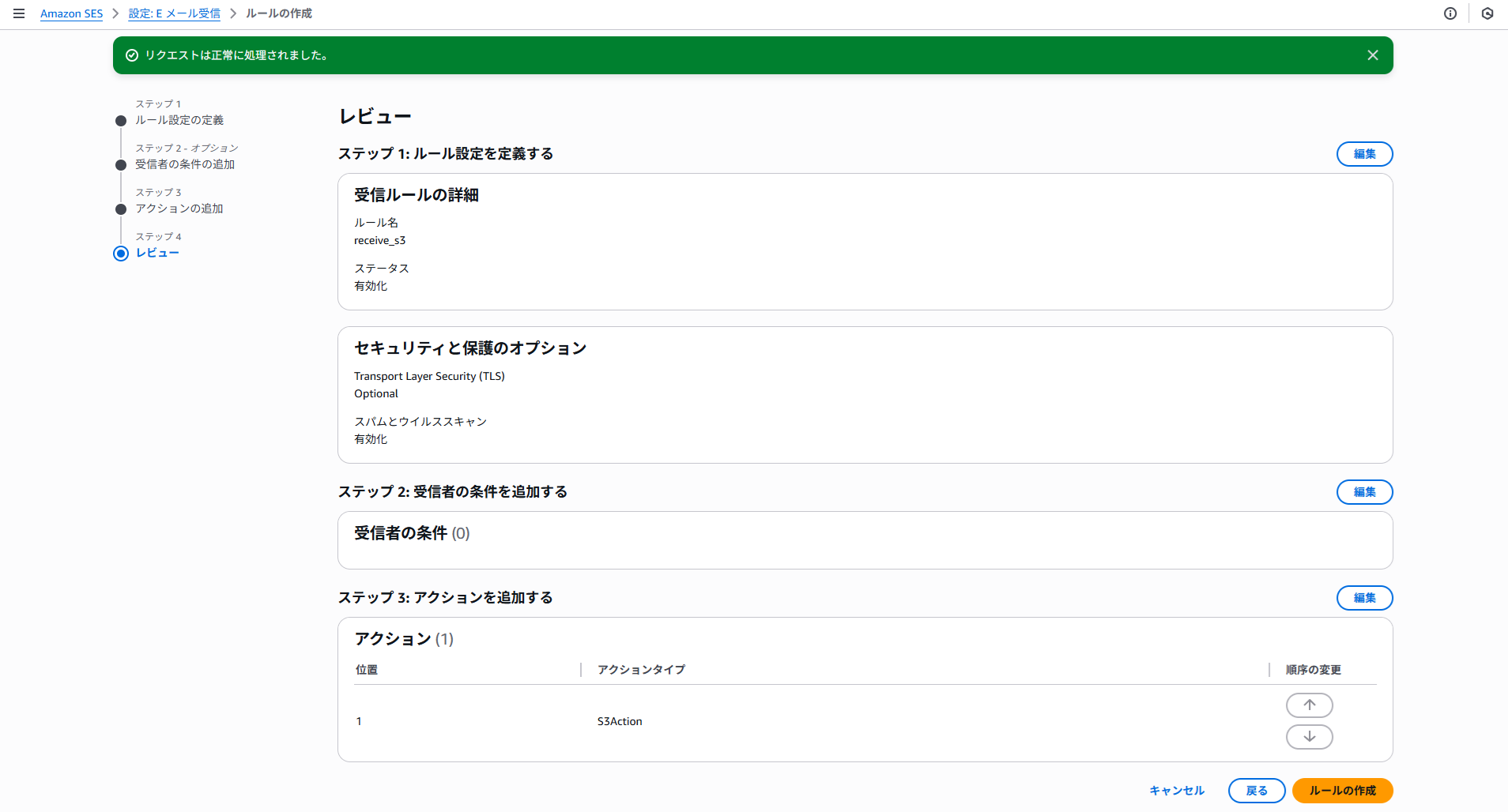Click the success checkmark icon in banner
The height and width of the screenshot is (812, 1508).
[x=132, y=55]
